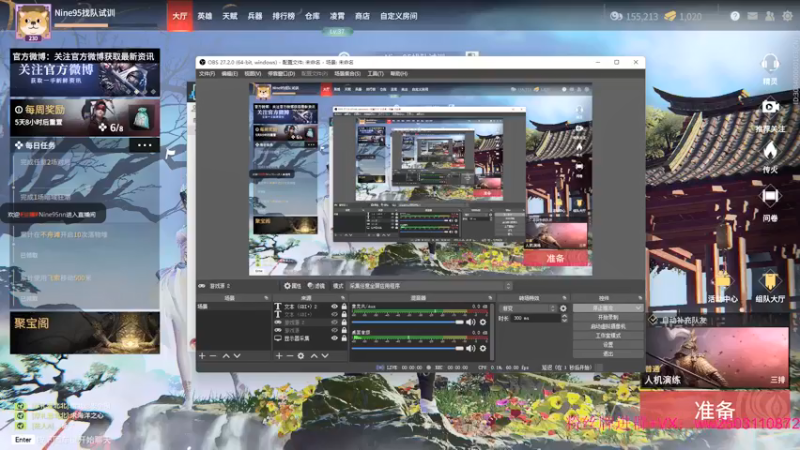Open the friends list icon
Image resolution: width=800 pixels, height=450 pixels.
tap(769, 16)
